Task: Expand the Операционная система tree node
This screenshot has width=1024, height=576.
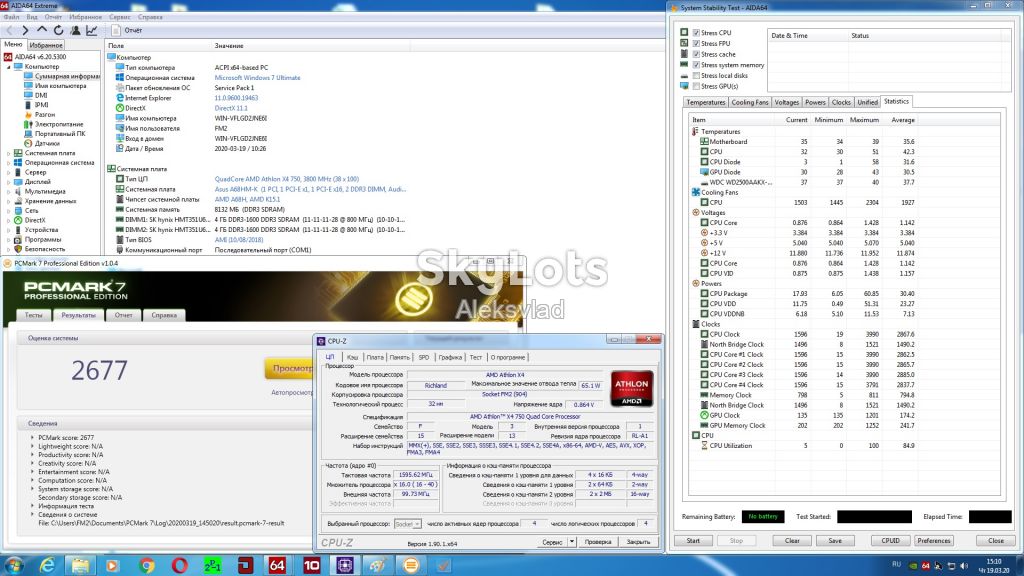Action: (x=8, y=163)
